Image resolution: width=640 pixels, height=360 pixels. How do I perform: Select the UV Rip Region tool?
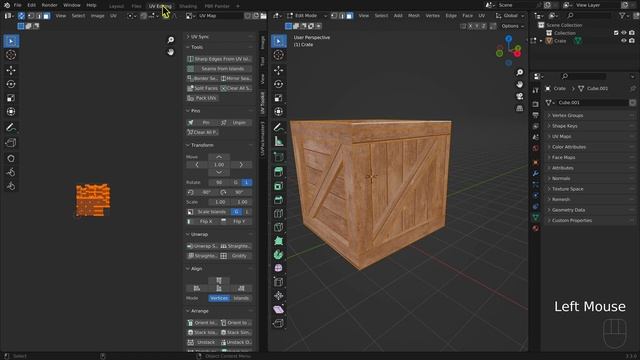click(x=11, y=143)
